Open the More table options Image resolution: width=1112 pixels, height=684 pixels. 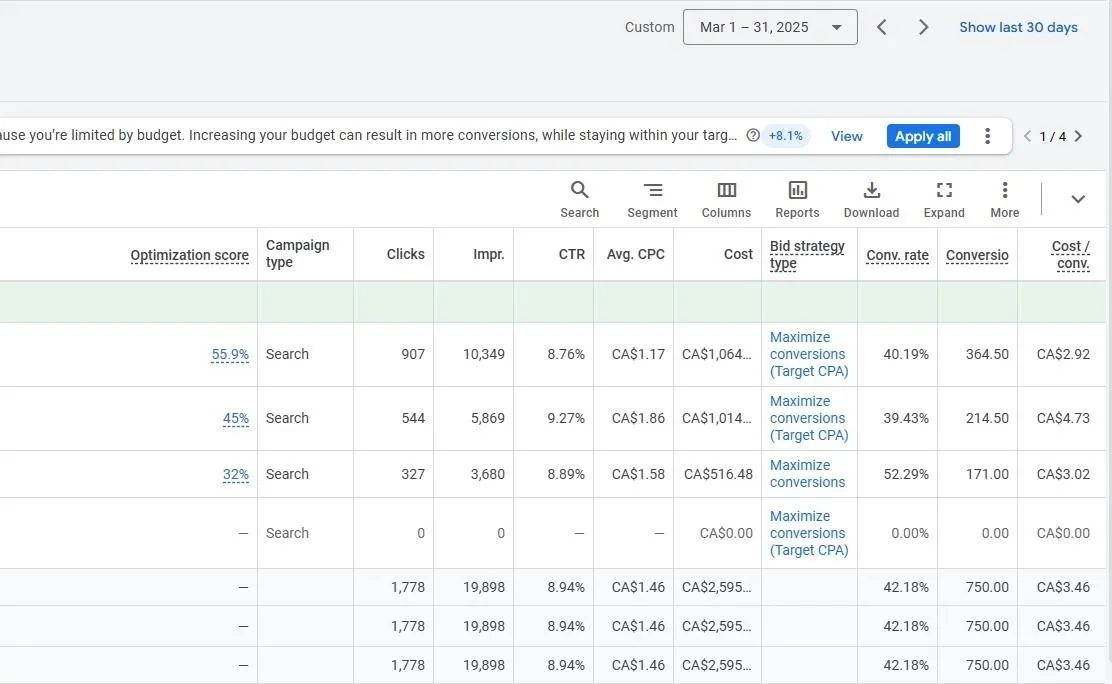coord(1005,199)
